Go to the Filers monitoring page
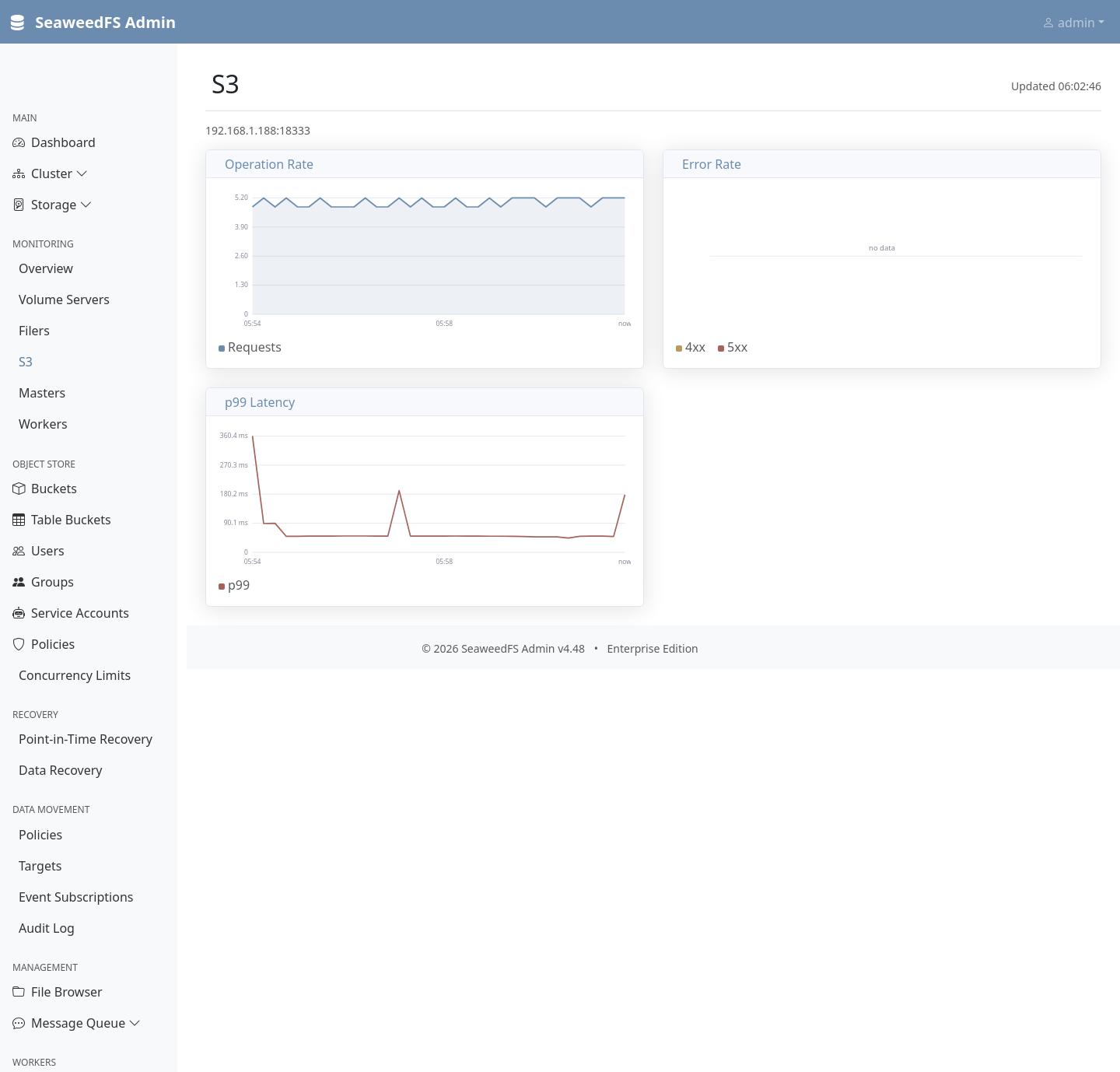 34,331
